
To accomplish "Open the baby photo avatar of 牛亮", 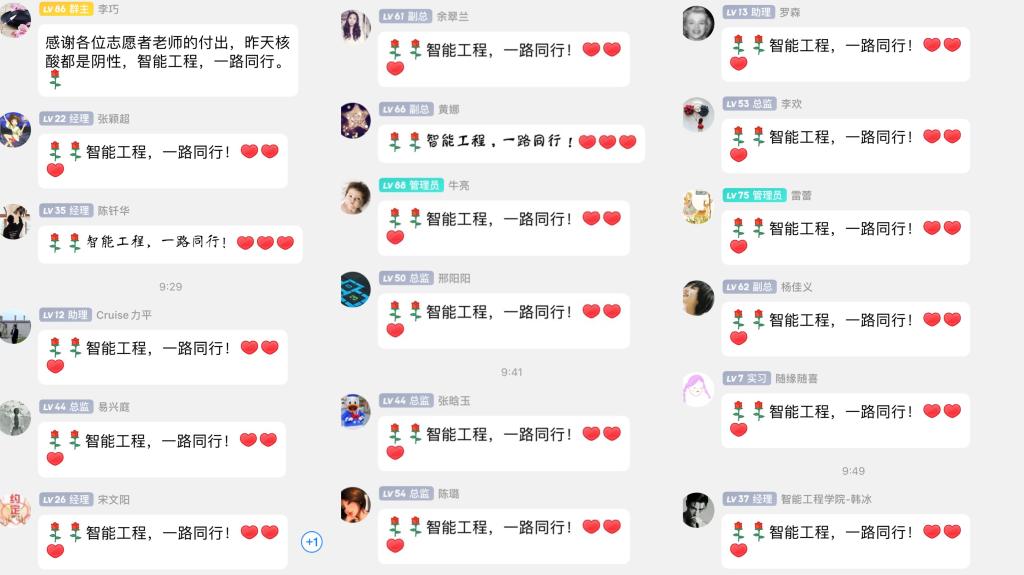I will pyautogui.click(x=356, y=197).
